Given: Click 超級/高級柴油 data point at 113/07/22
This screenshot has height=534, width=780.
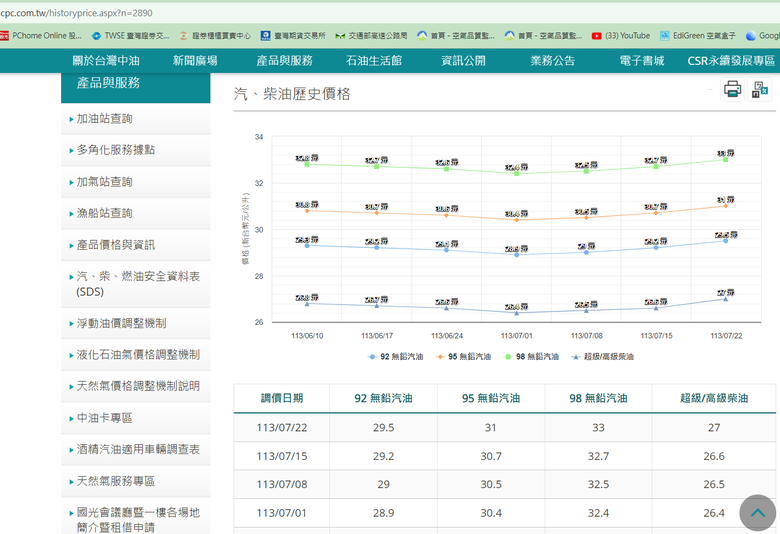Looking at the screenshot, I should point(726,299).
